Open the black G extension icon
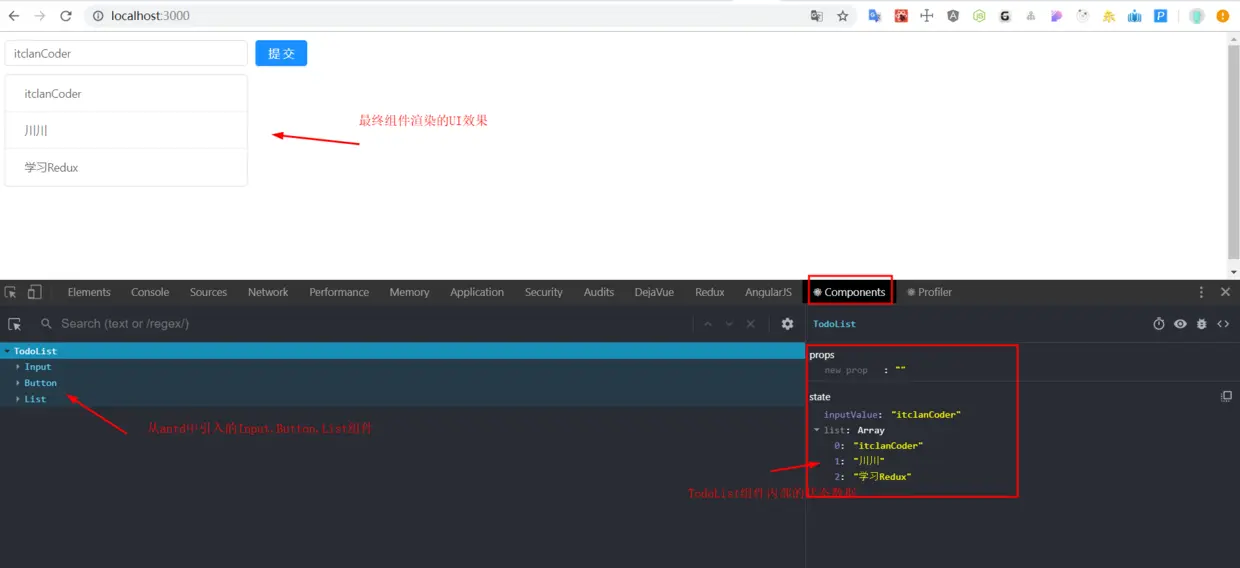Viewport: 1240px width, 568px height. coord(1005,16)
